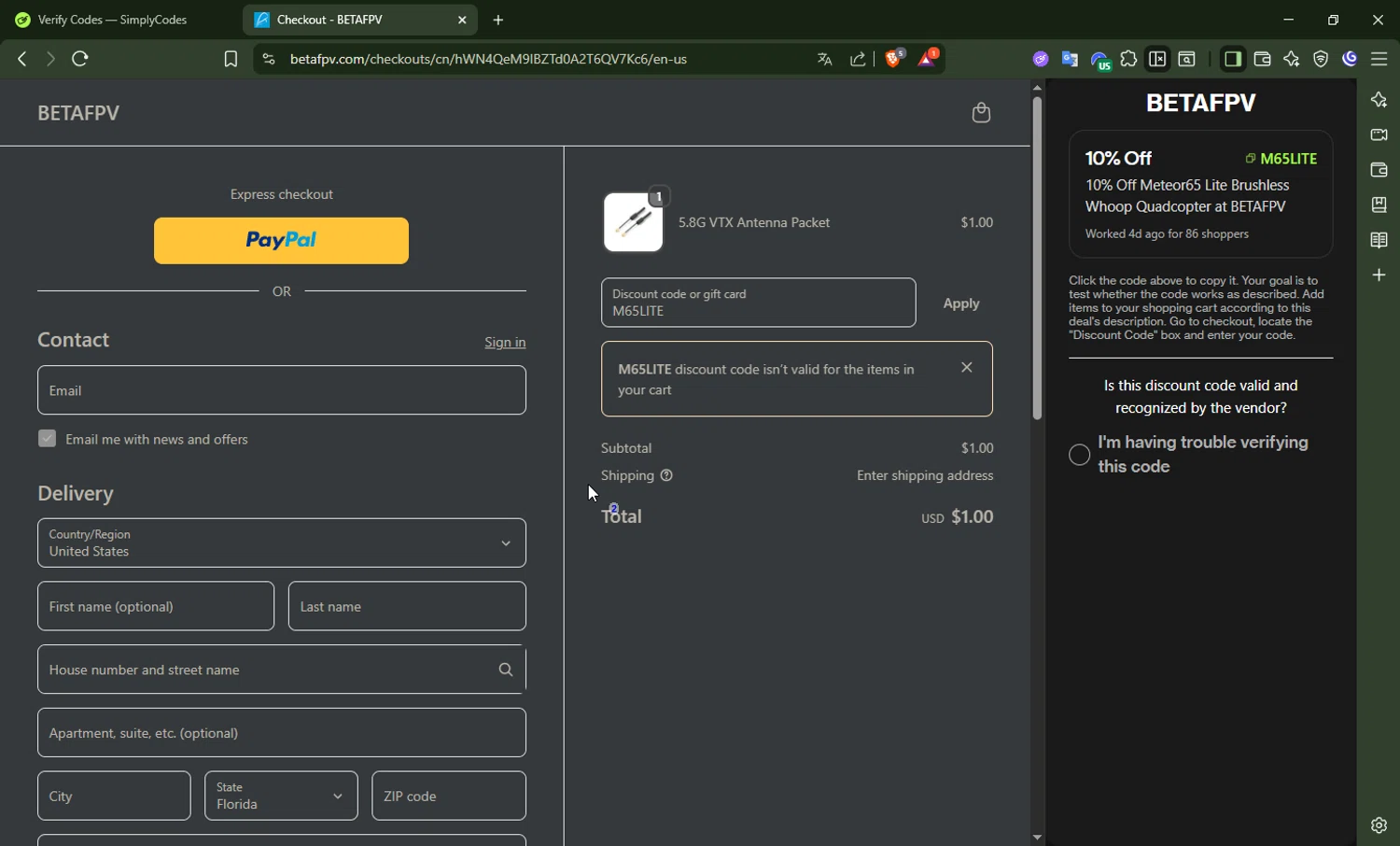The width and height of the screenshot is (1400, 846).
Task: Open the purple crescent toolbar icon
Action: [1350, 59]
